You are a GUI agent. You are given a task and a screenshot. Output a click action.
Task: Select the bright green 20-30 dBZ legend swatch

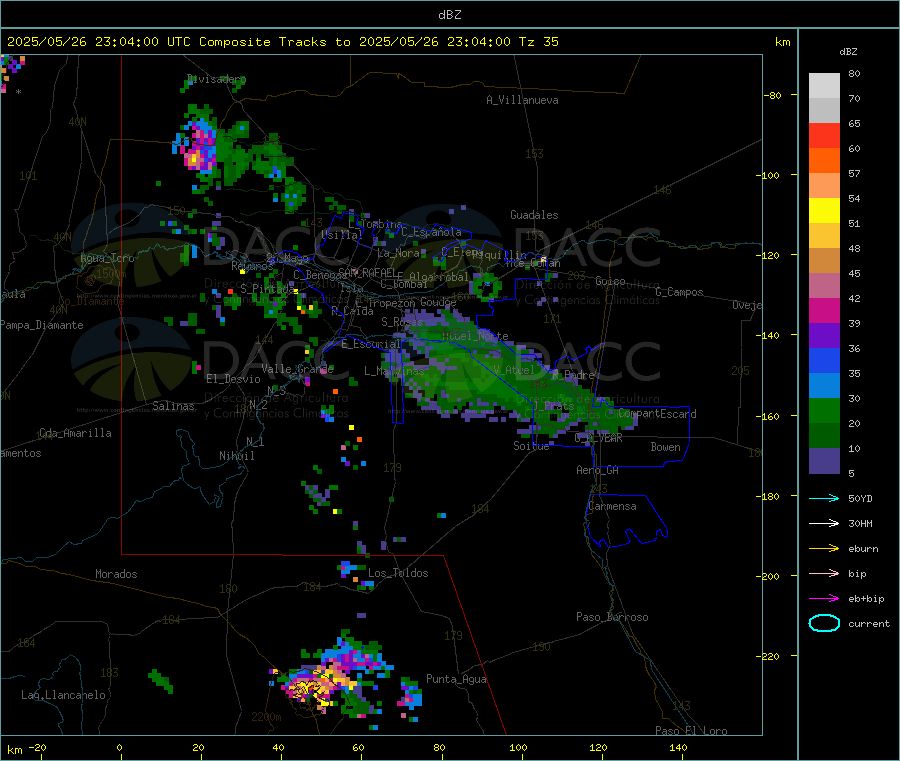pyautogui.click(x=824, y=411)
